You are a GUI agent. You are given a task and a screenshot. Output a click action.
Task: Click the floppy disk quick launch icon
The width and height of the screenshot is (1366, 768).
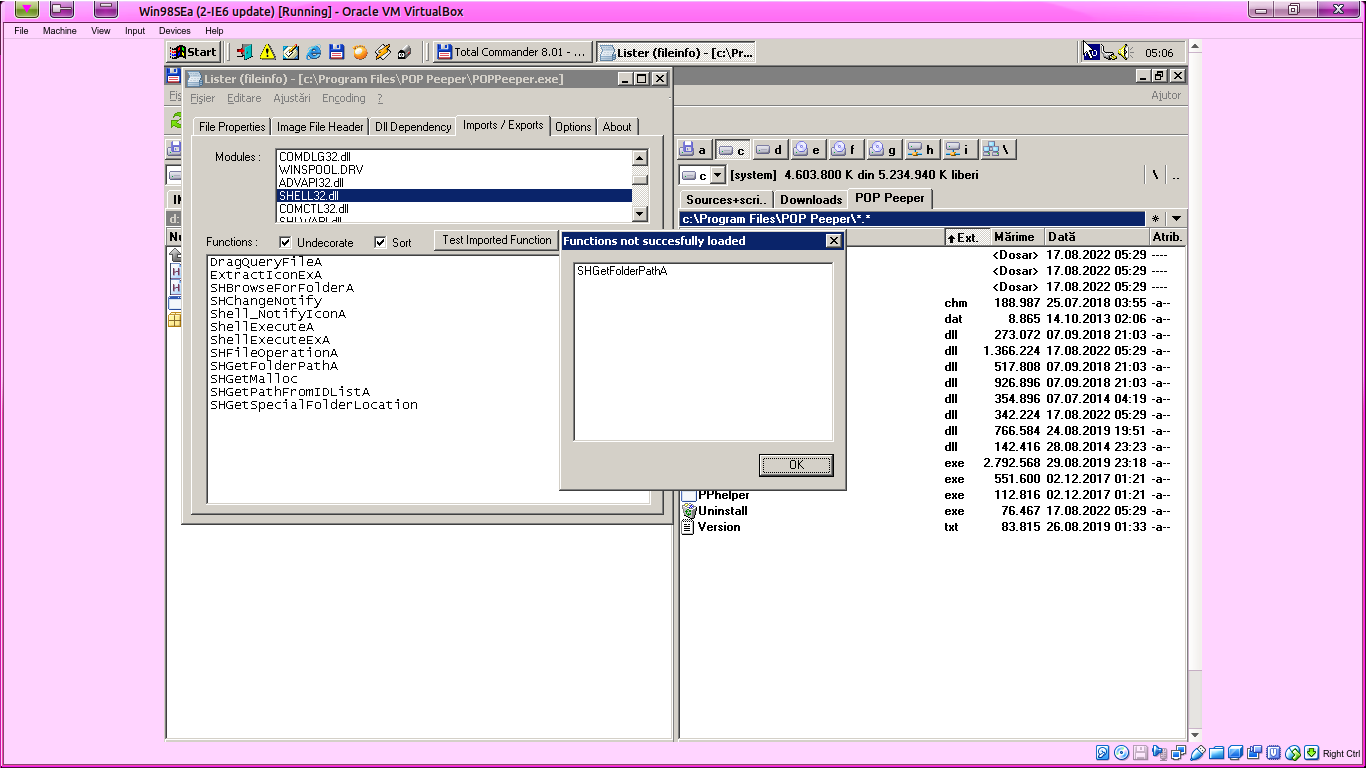[x=337, y=52]
